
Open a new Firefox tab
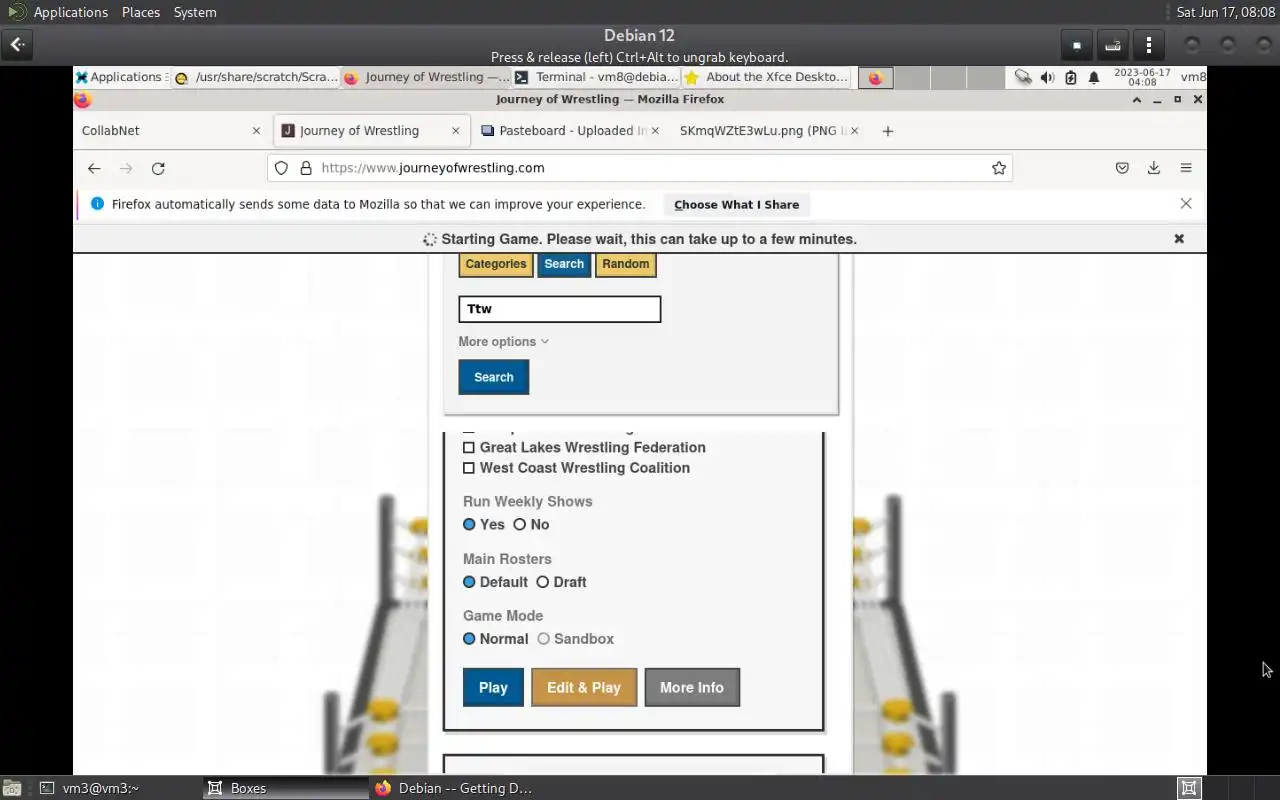[887, 131]
